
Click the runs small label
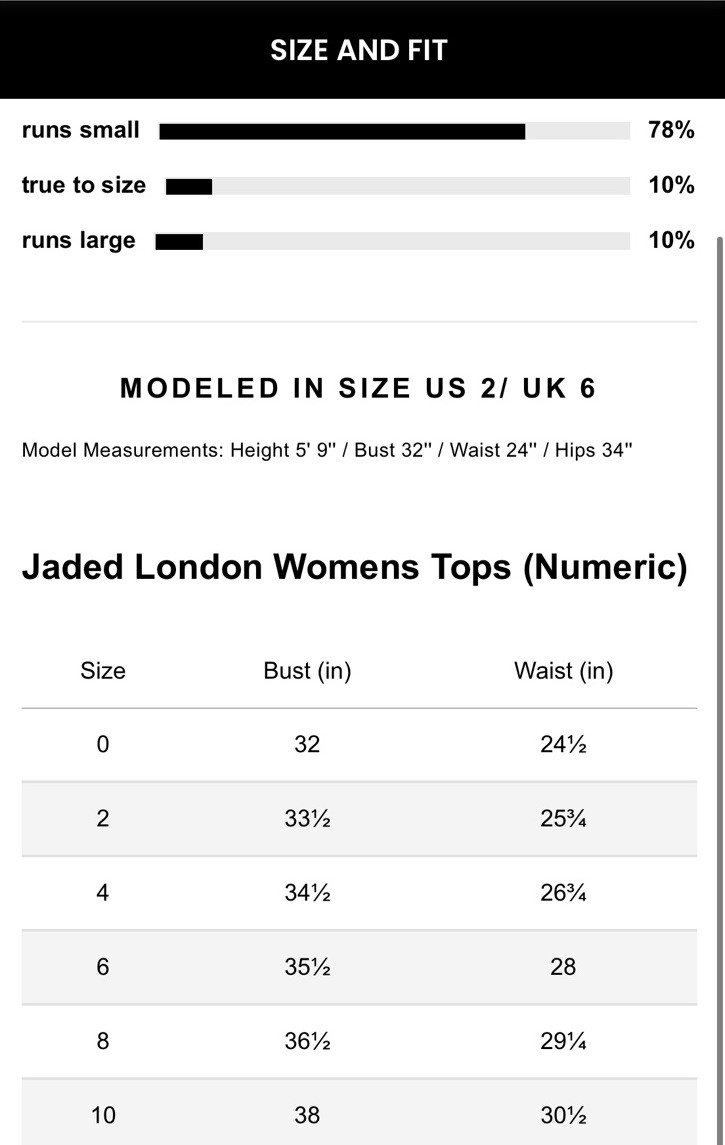pos(81,130)
